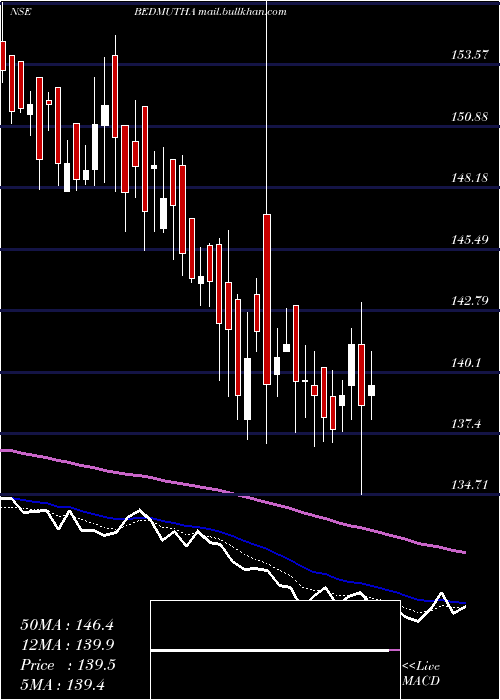The height and width of the screenshot is (700, 500).
Task: Click the 140.1 price level label
Action: 468,362
